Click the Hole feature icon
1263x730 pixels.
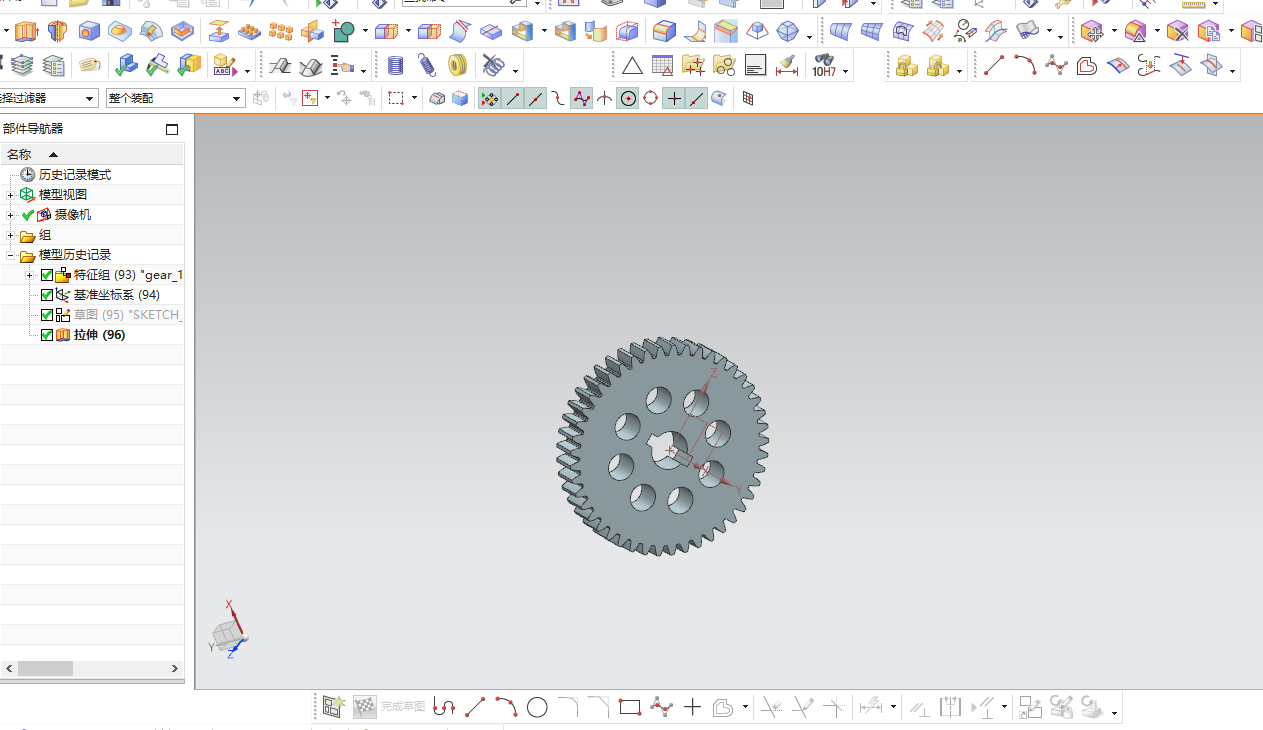[x=89, y=32]
